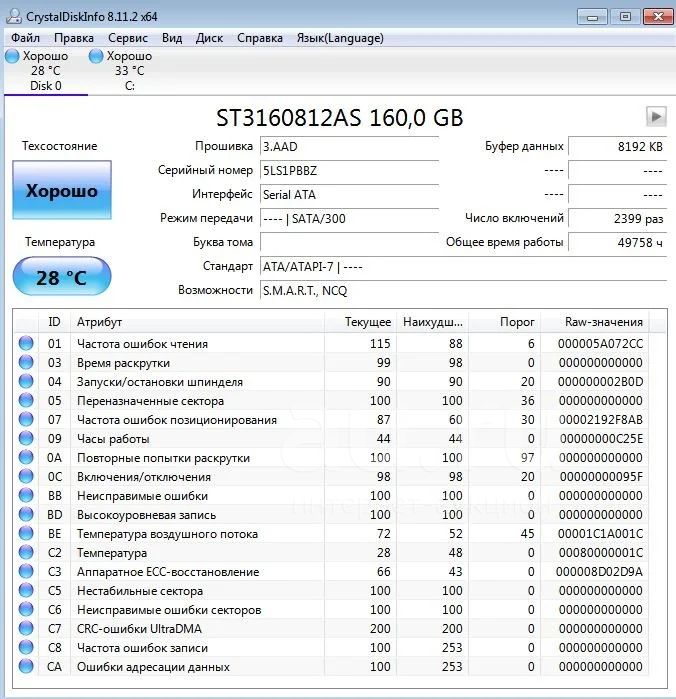This screenshot has width=676, height=699.
Task: Open the Диск menu
Action: click(x=209, y=38)
